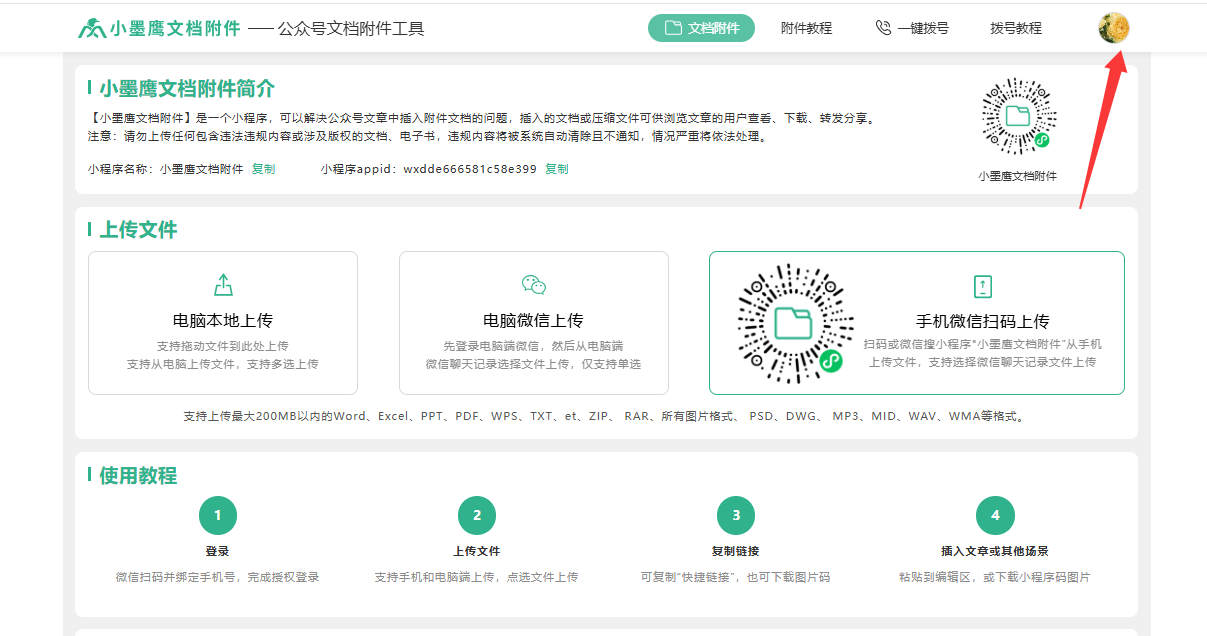1207x636 pixels.
Task: Open the 附件教程 menu item
Action: click(x=806, y=28)
